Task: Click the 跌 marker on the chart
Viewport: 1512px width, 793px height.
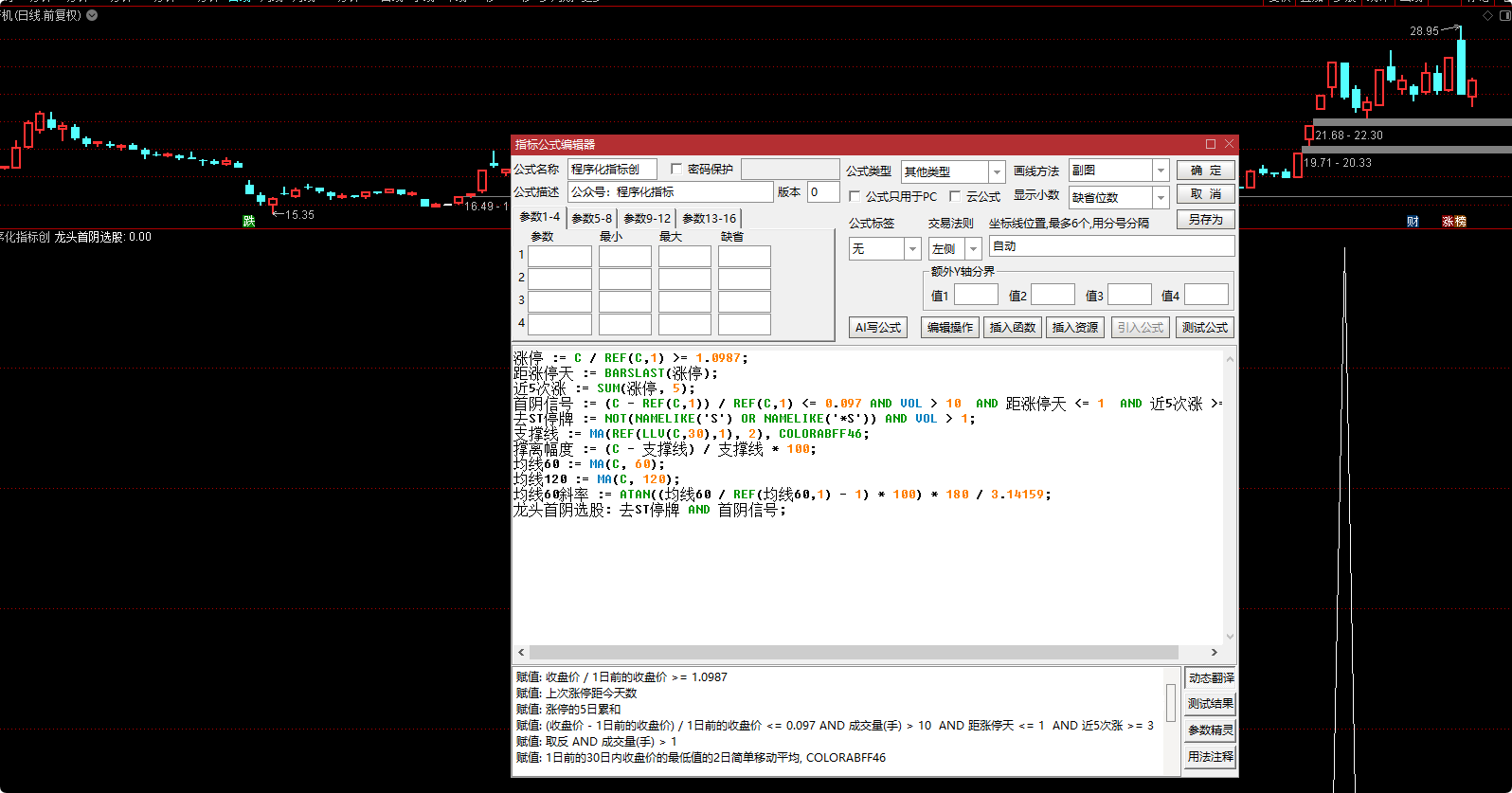Action: 249,221
